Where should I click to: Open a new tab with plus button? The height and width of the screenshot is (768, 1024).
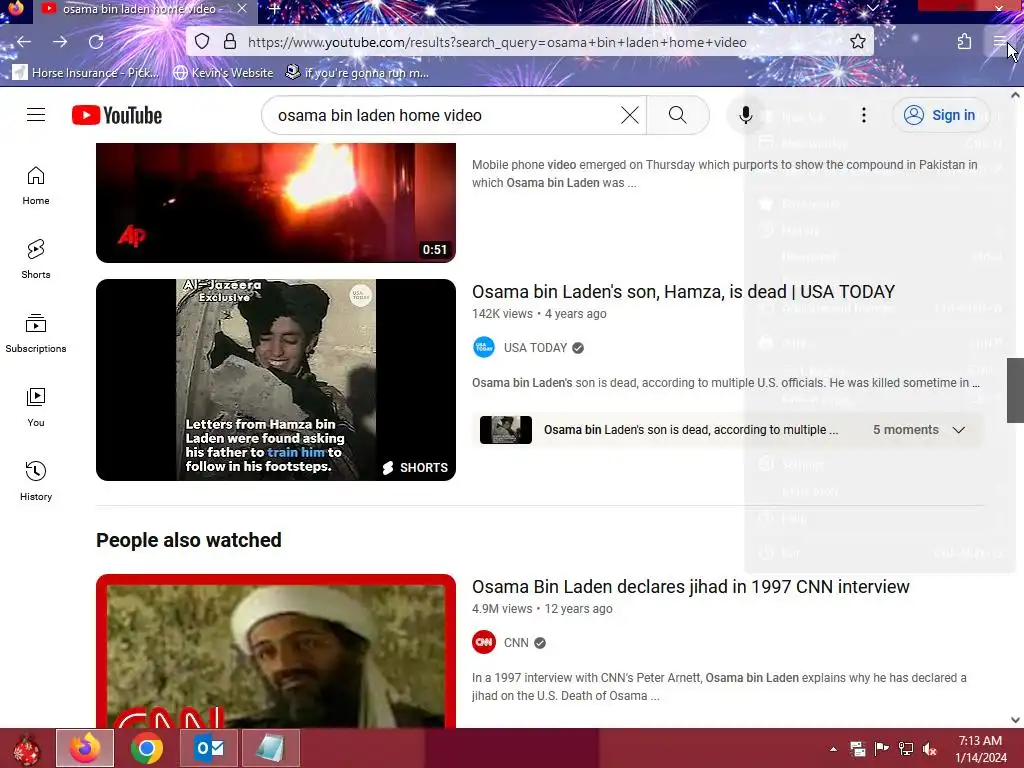pyautogui.click(x=275, y=9)
